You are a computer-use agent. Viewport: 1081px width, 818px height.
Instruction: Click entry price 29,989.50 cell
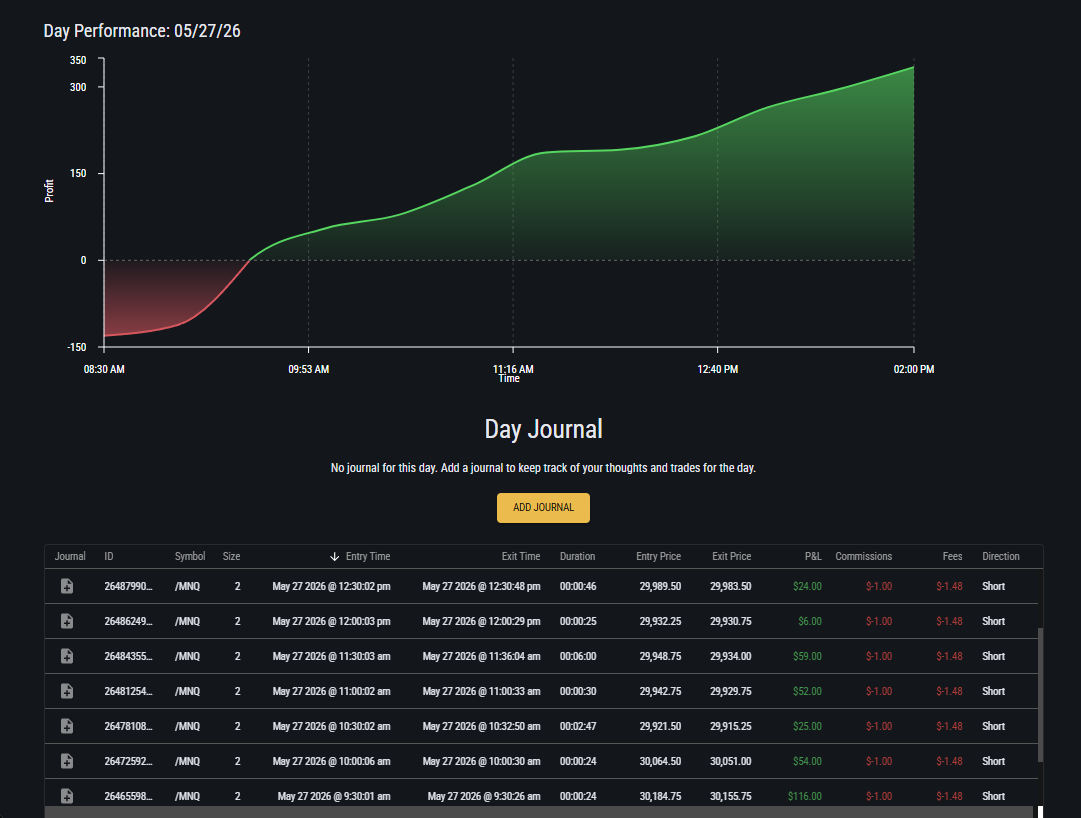click(660, 586)
